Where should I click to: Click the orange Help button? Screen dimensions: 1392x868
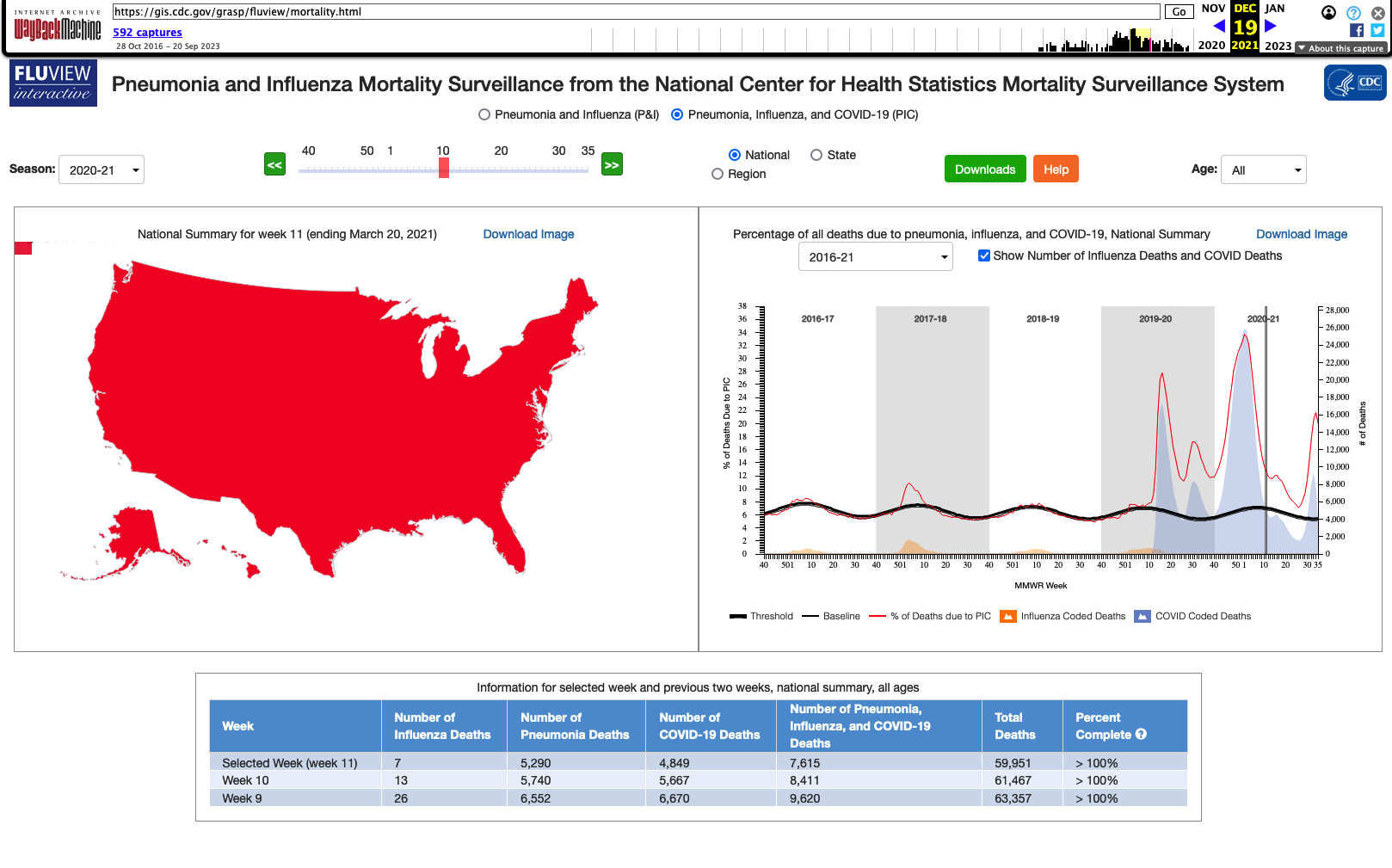click(1056, 169)
